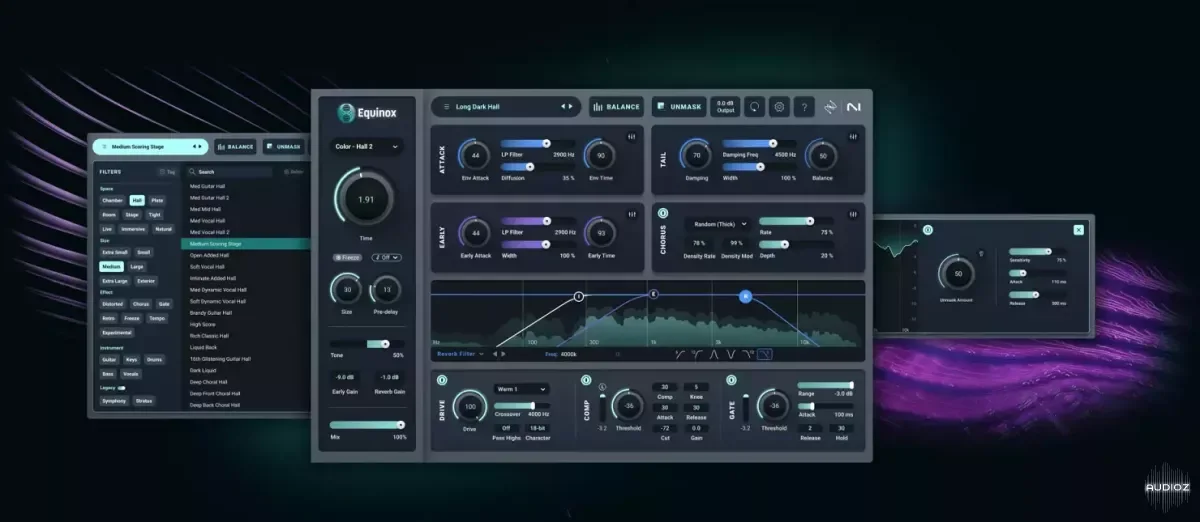Choose the bell peak filter shape icon
Viewport: 1200px width, 522px height.
coord(714,353)
